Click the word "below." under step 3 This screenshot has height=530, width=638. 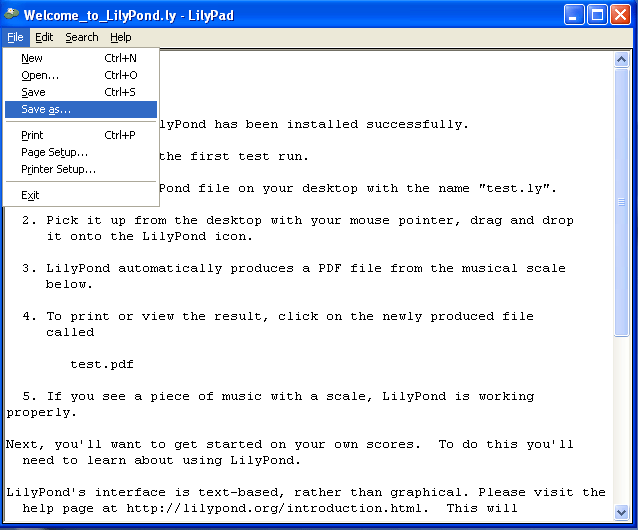(69, 284)
